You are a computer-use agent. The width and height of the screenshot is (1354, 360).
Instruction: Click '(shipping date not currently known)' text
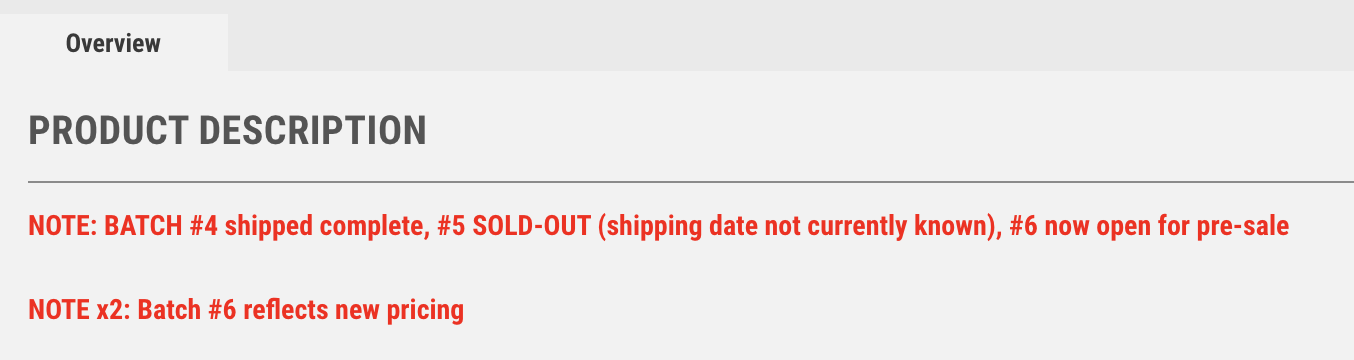(797, 227)
